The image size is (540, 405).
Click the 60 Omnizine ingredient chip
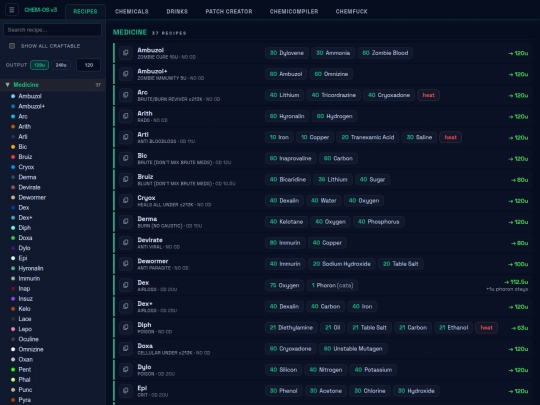[x=331, y=74]
